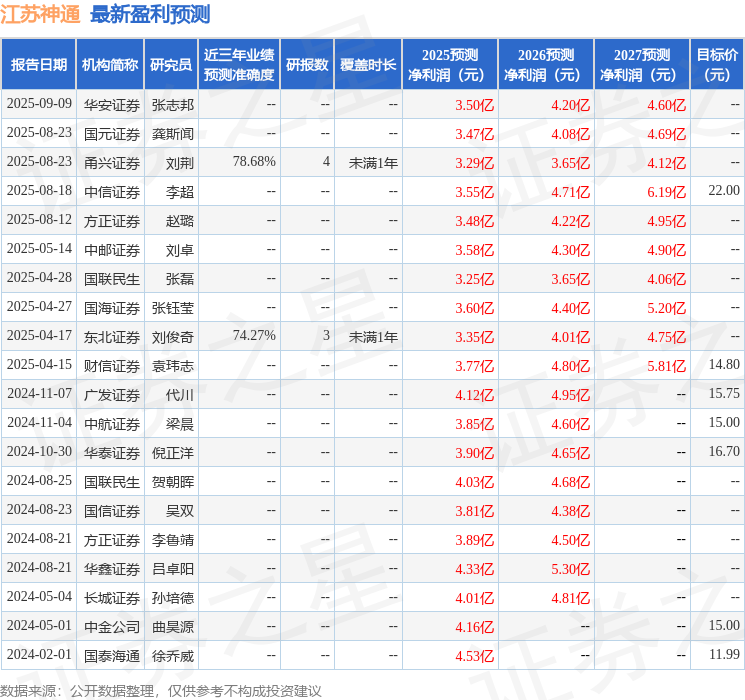Click the 2025-09-09 report date
Viewport: 745px width, 700px height.
pos(39,104)
